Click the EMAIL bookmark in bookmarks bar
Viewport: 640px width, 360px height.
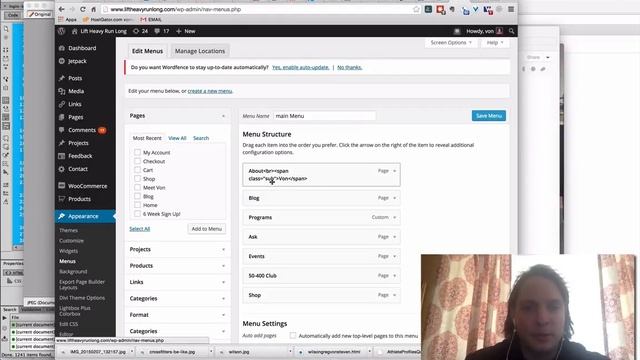click(151, 20)
